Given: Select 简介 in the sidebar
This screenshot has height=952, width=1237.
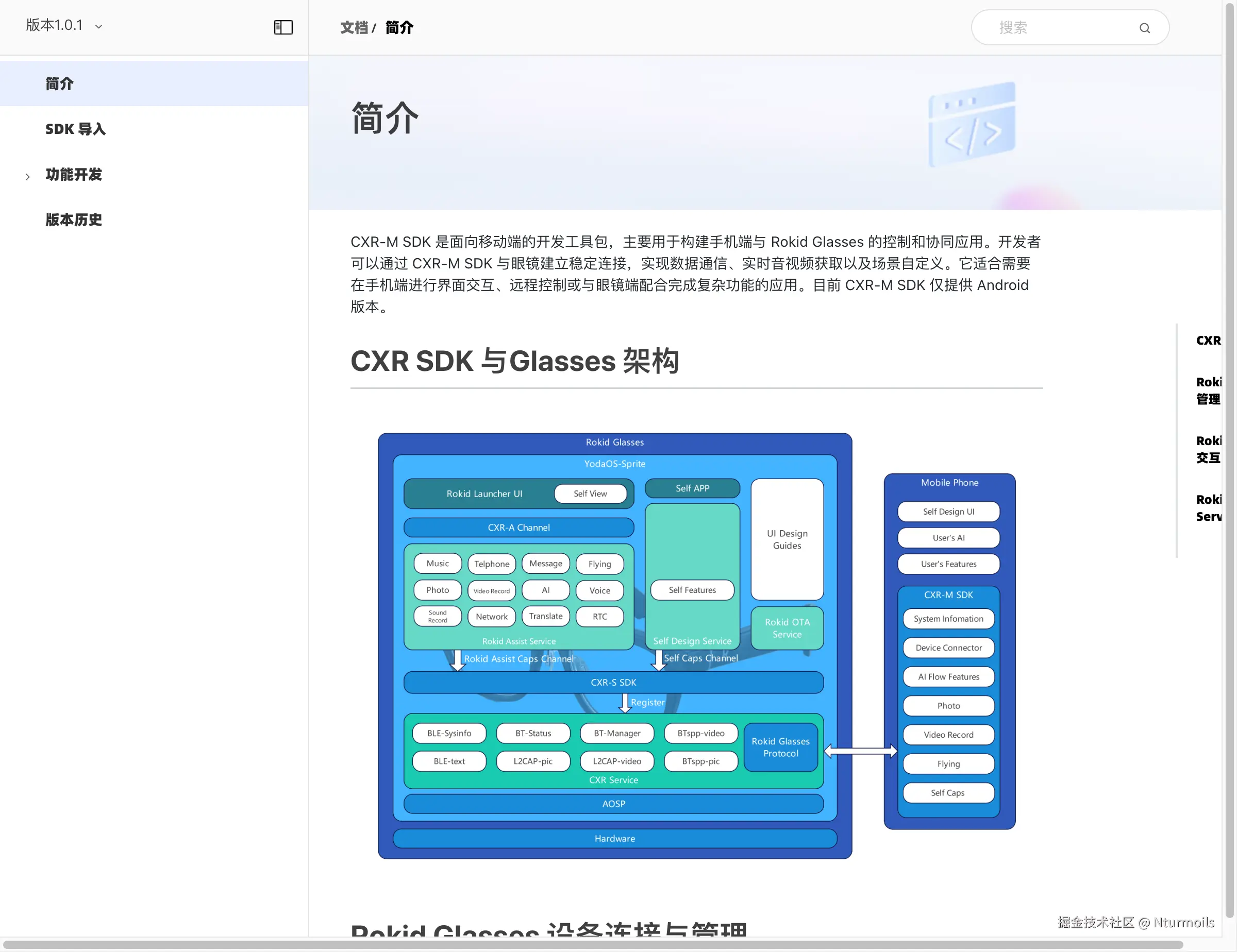Looking at the screenshot, I should click(x=59, y=84).
